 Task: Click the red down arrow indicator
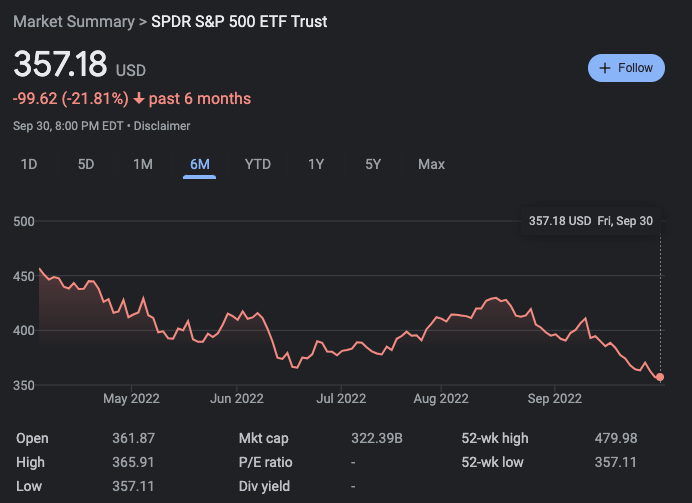(x=138, y=98)
